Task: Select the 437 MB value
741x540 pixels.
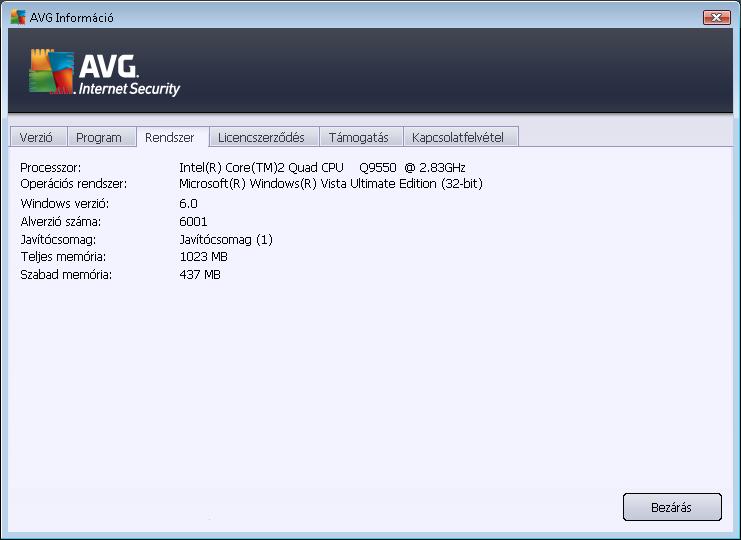Action: [x=200, y=274]
